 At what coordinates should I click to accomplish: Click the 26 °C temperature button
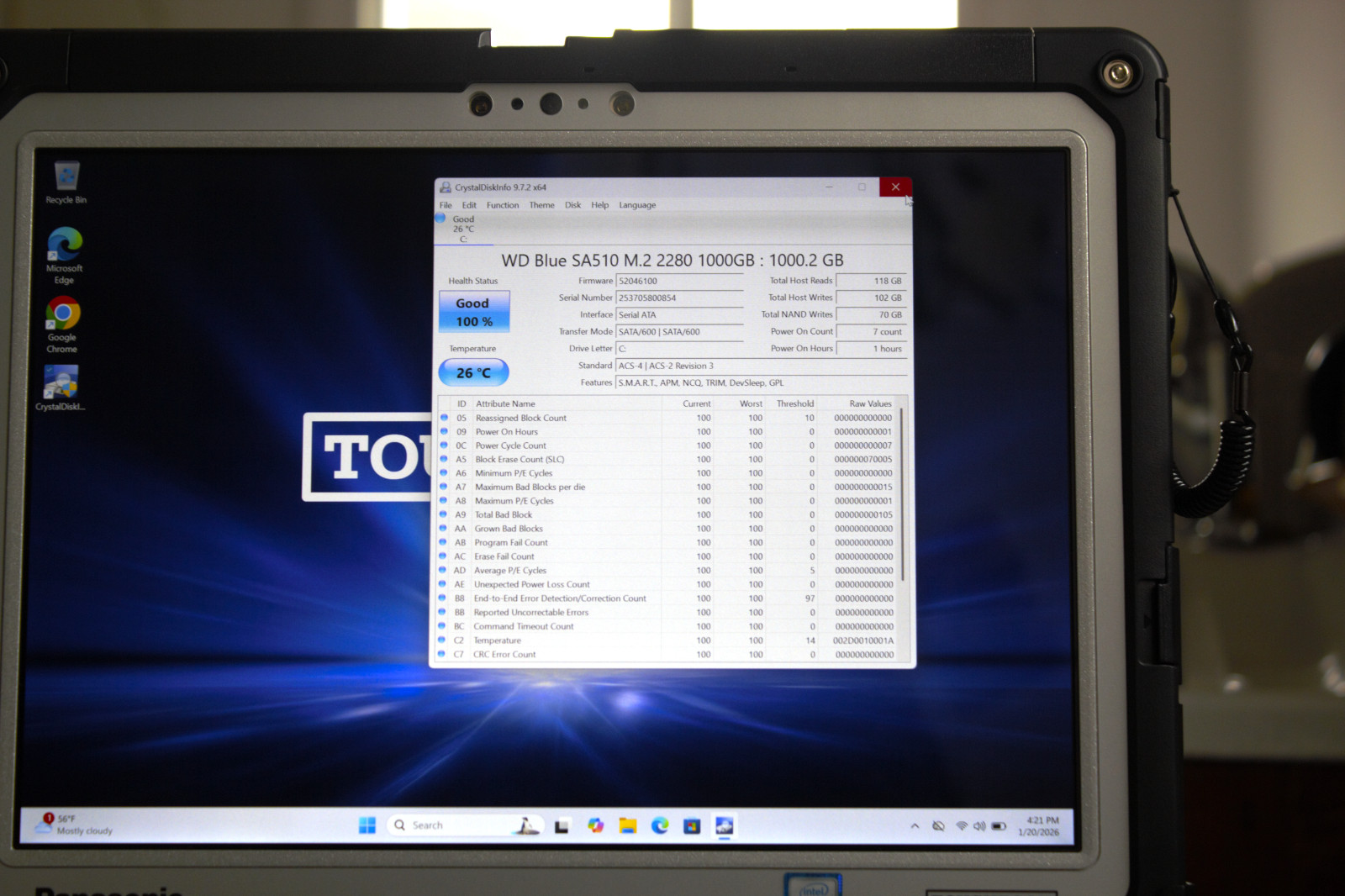point(473,372)
